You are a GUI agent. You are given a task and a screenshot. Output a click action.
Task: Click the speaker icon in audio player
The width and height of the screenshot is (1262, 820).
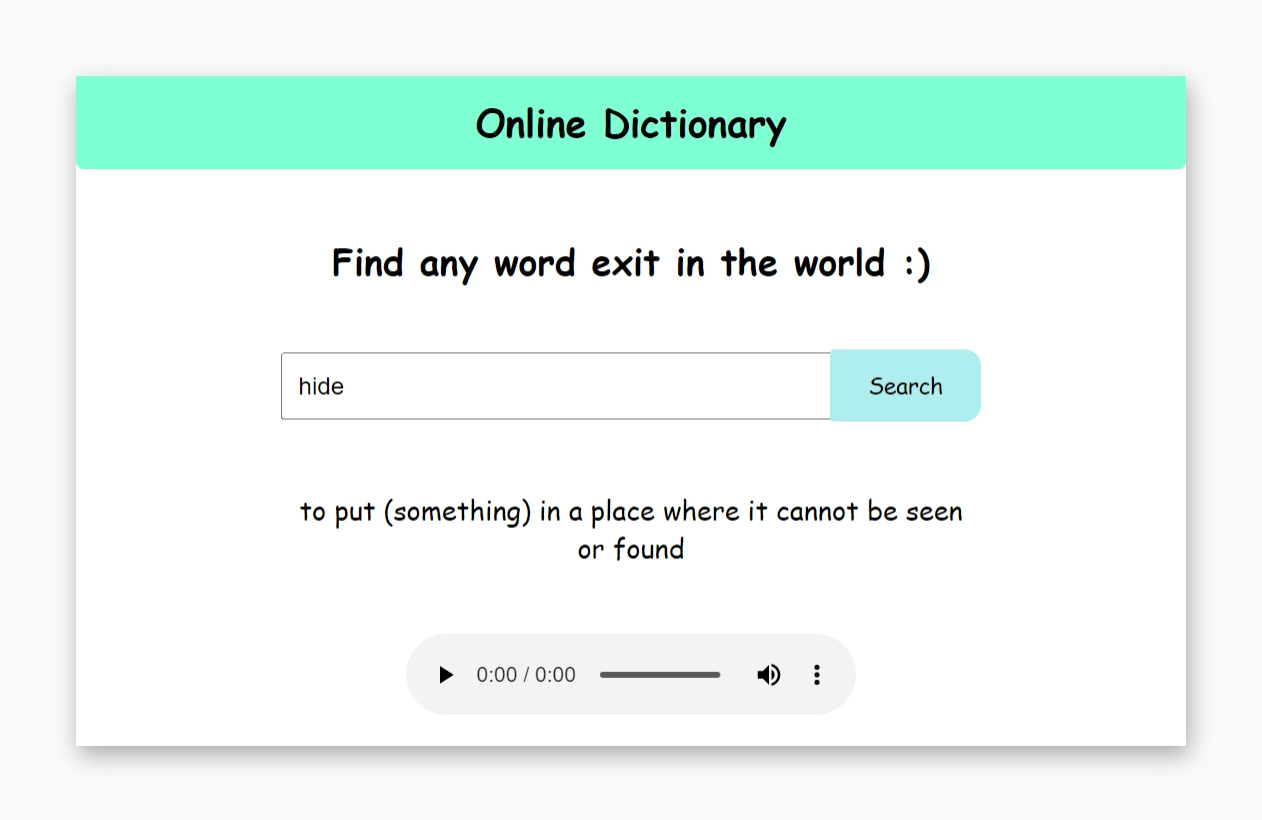[x=768, y=675]
